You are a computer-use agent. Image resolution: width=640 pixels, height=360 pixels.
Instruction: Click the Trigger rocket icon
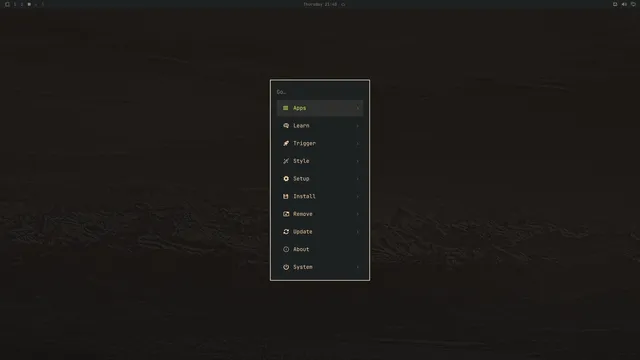[286, 143]
